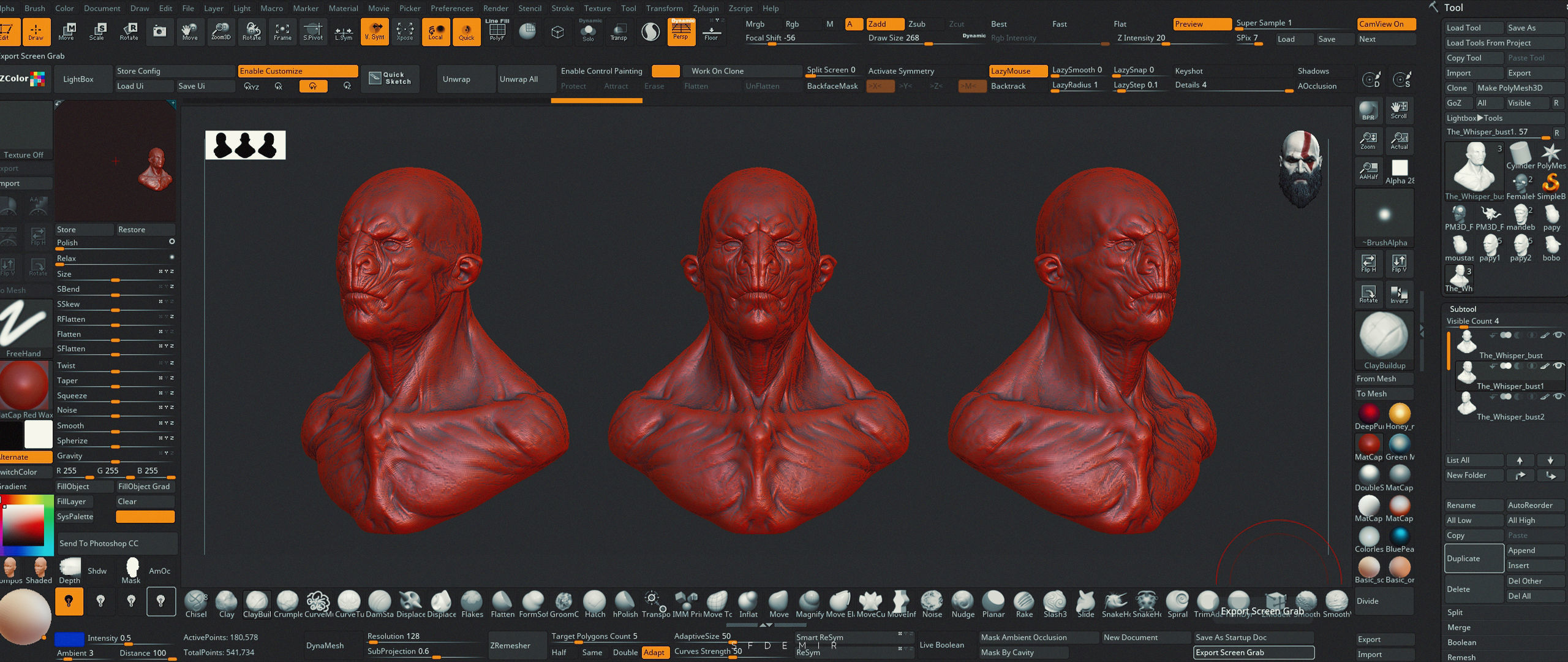The image size is (1568, 662).
Task: Click the Kratos reference head thumbnail
Action: pos(1300,169)
